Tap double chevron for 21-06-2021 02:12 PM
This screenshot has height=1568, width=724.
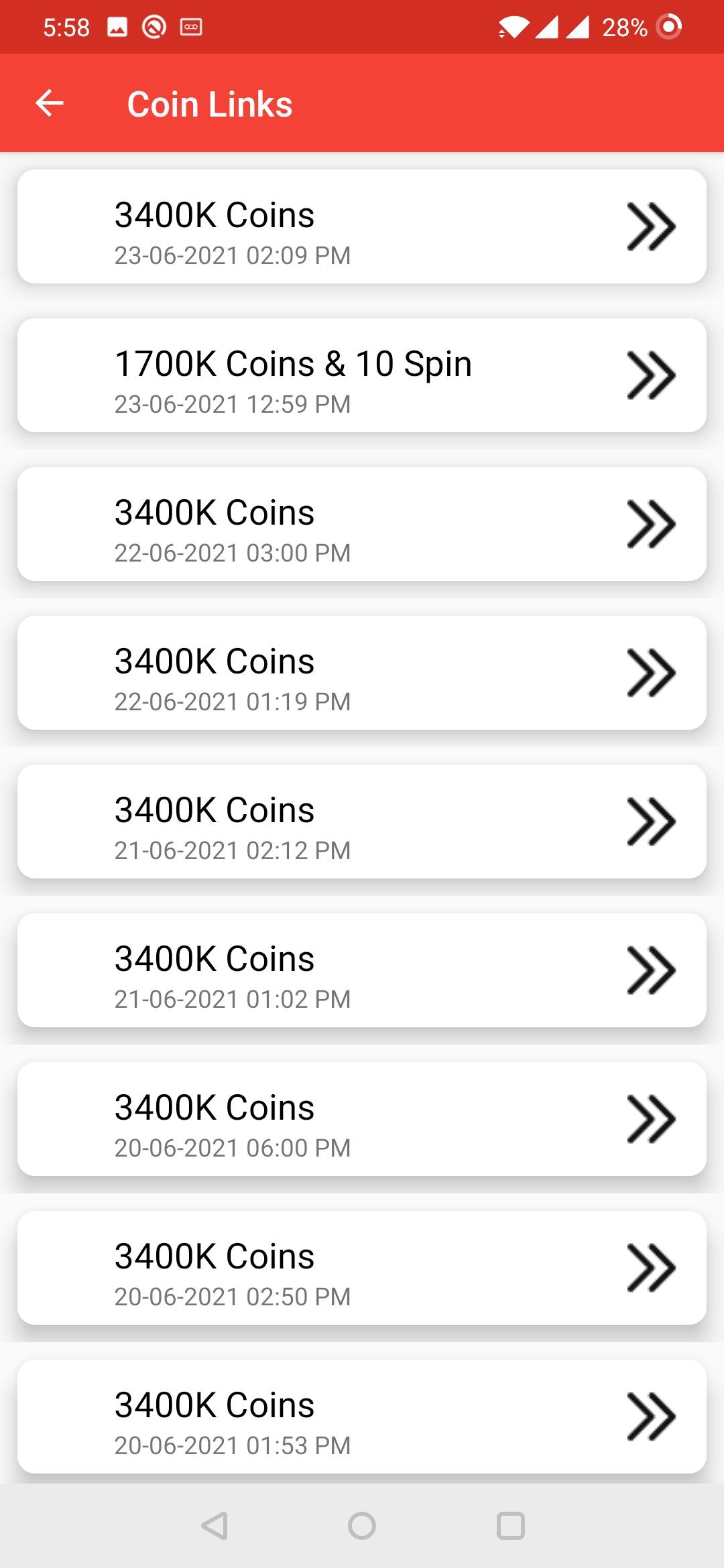[x=650, y=822]
